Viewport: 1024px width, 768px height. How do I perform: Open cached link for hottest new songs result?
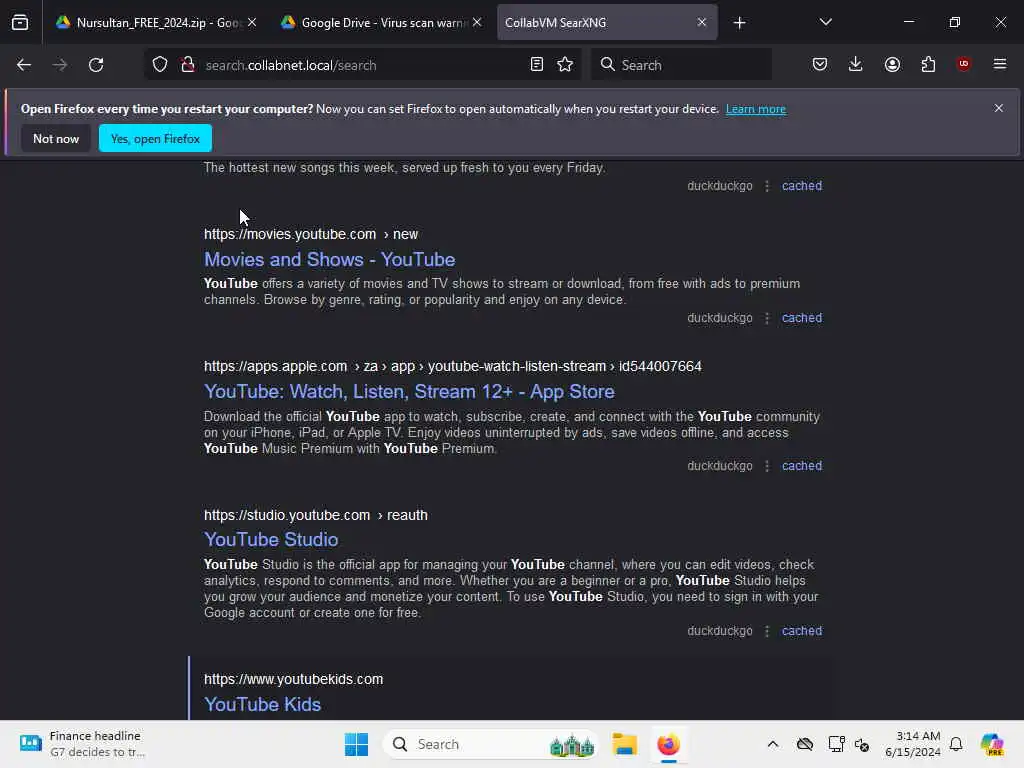tap(802, 185)
